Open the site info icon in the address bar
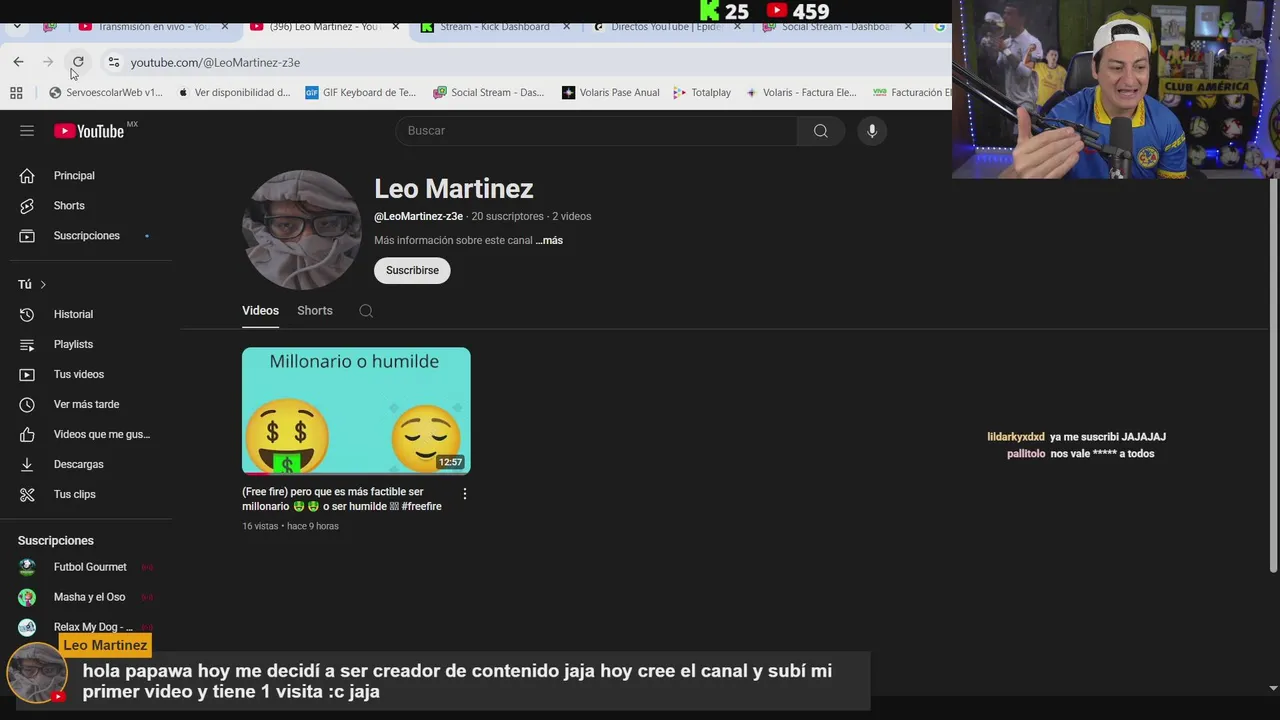The image size is (1280, 720). (x=113, y=62)
